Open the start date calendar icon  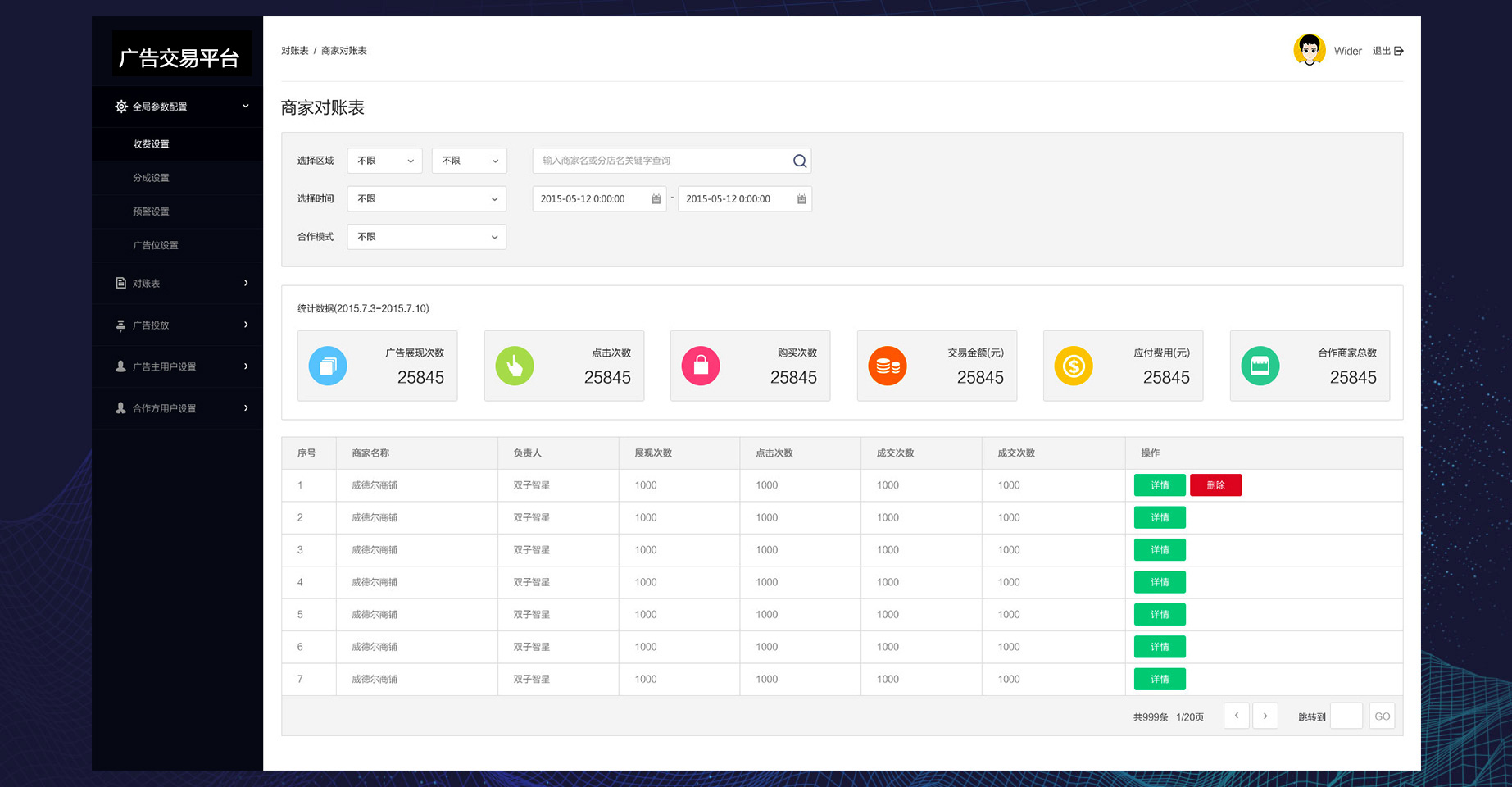coord(656,199)
